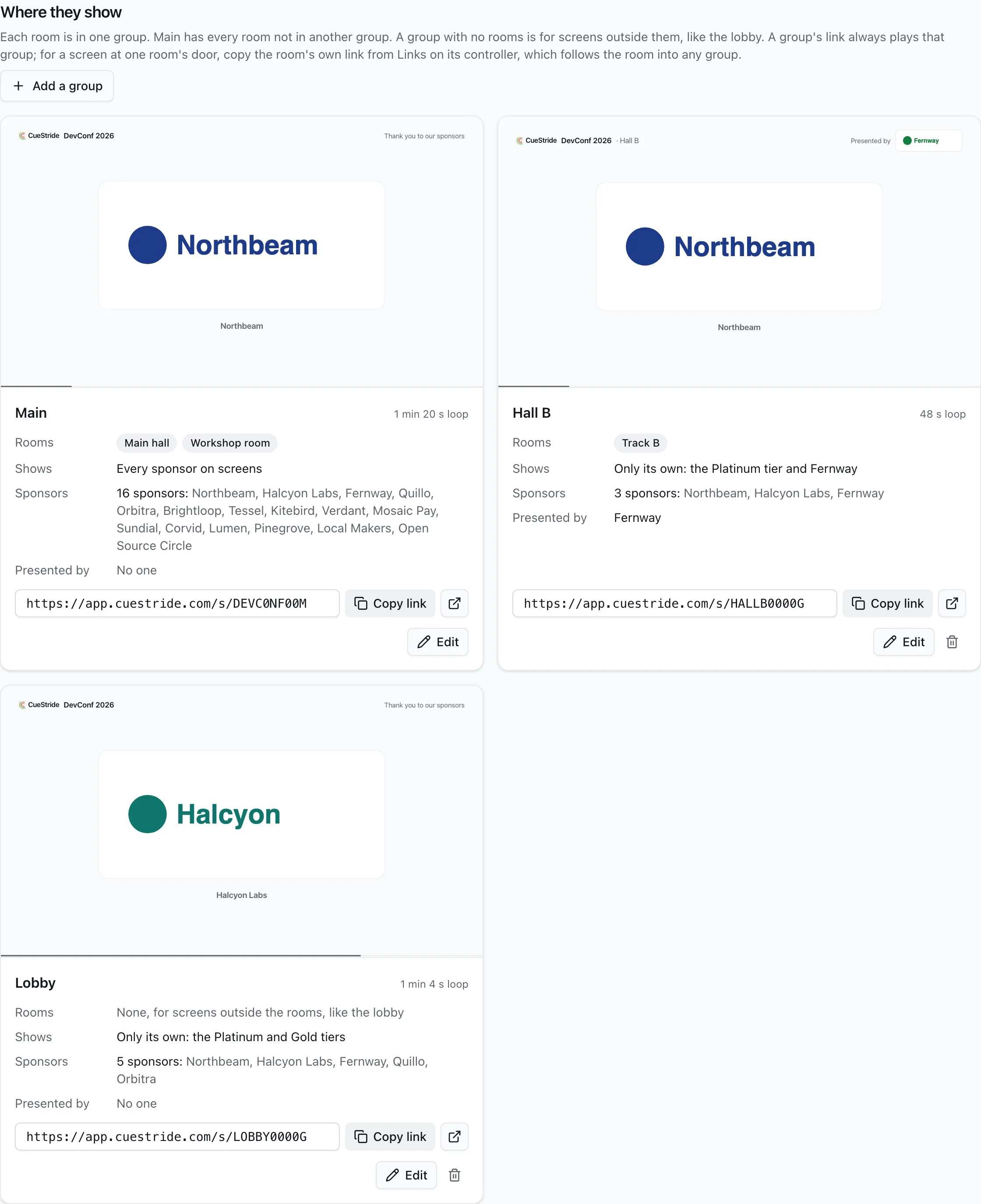This screenshot has width=981, height=1204.
Task: Click the Main preview progress bar
Action: click(x=241, y=387)
